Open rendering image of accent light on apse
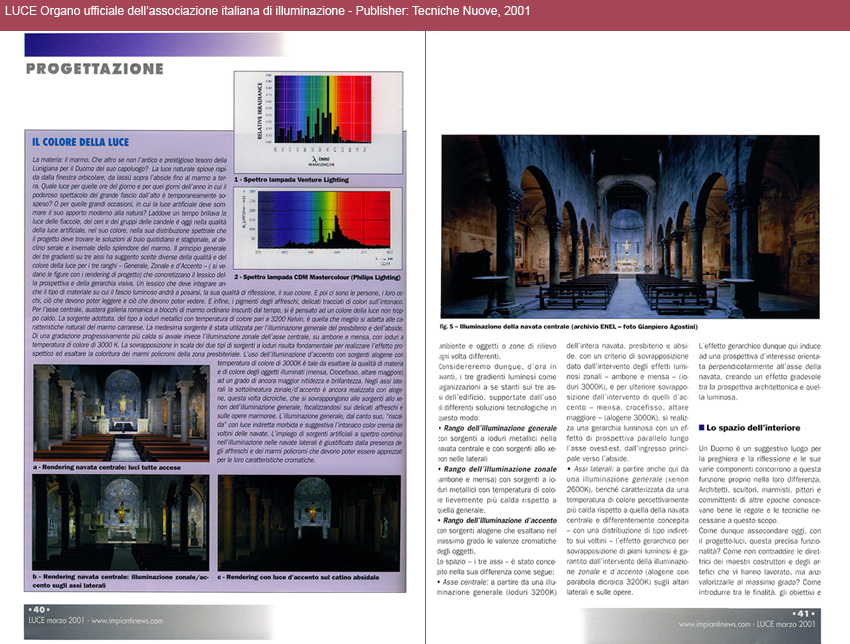Viewport: 850px width, 644px height. (309, 523)
